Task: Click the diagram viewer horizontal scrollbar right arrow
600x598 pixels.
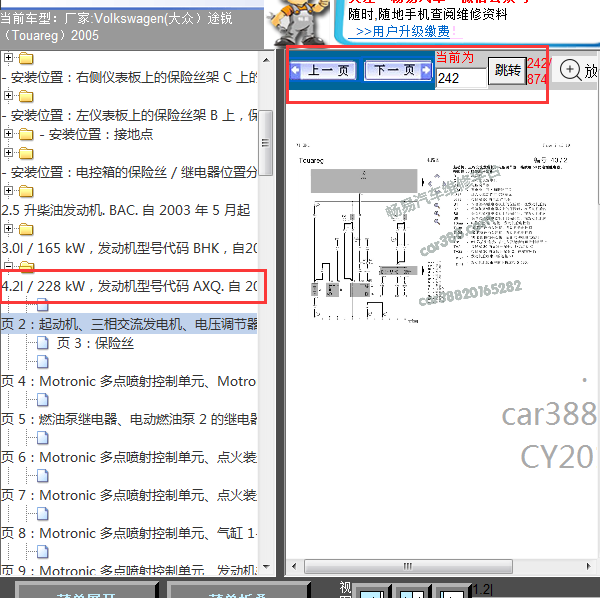Action: click(x=589, y=566)
